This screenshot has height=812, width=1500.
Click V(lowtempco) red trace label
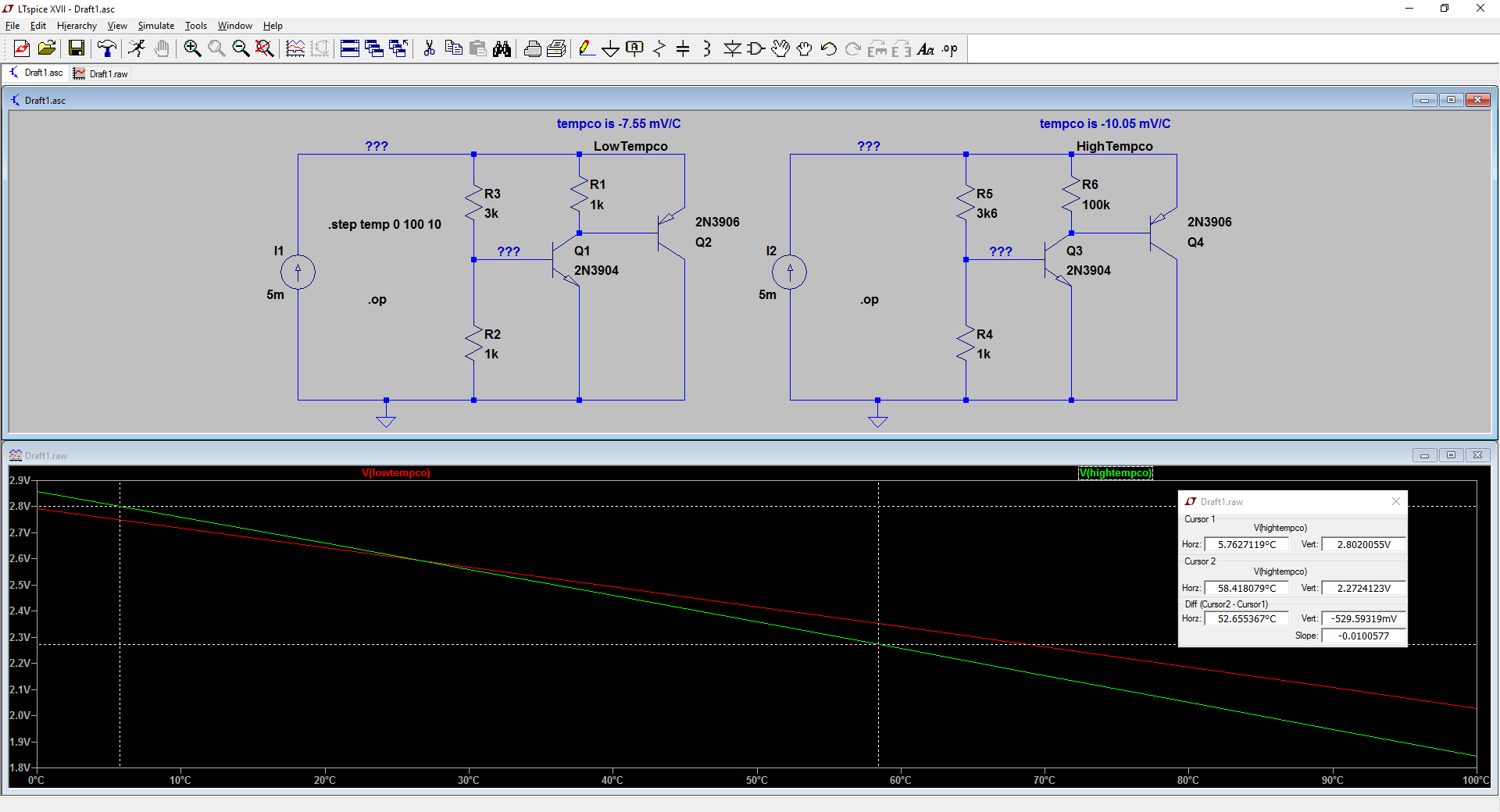396,472
